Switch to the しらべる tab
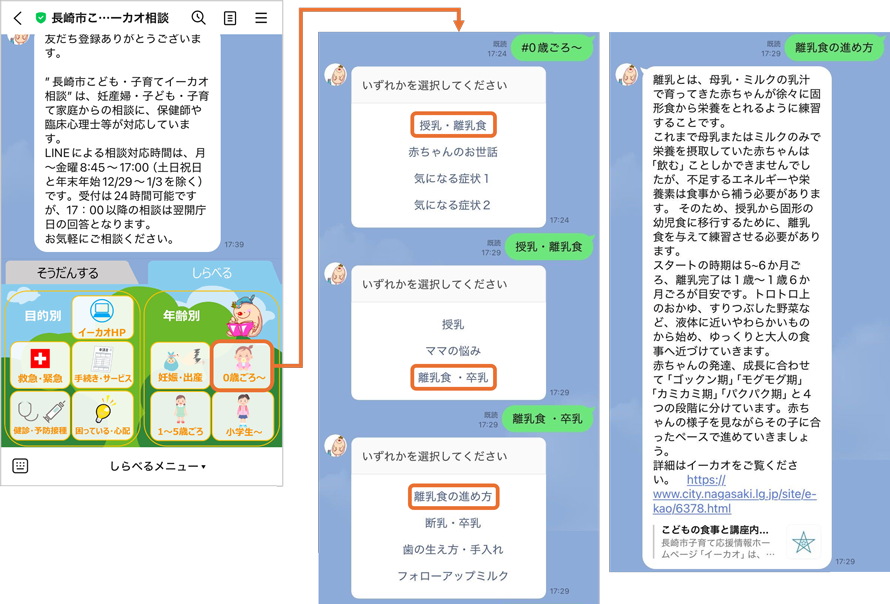 click(212, 273)
